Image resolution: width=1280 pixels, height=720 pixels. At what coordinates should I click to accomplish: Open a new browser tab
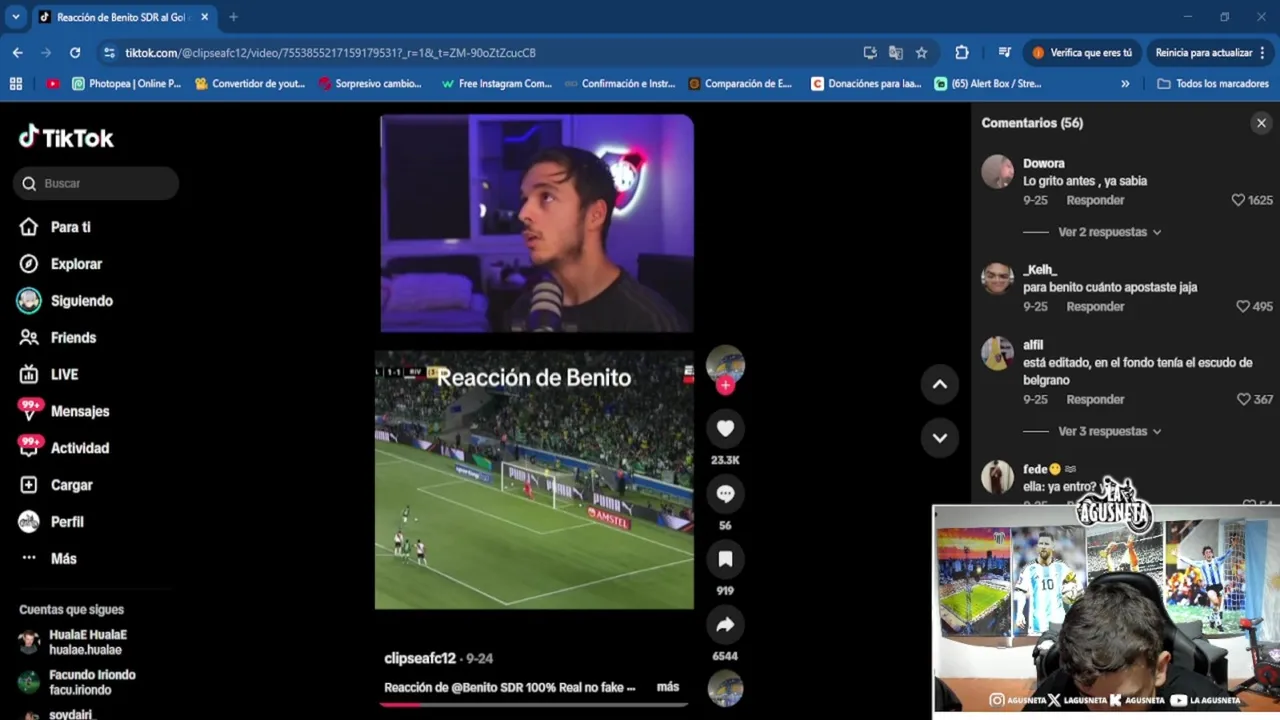click(x=233, y=17)
